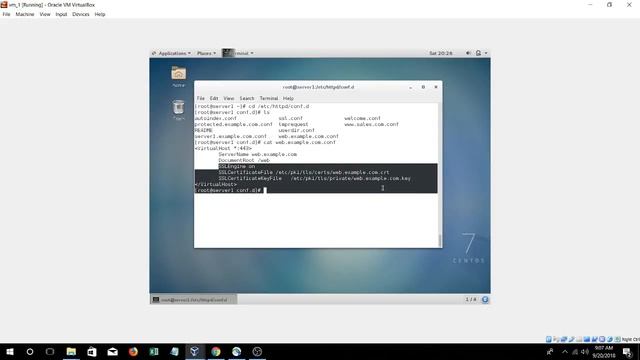This screenshot has width=640, height=360.
Task: Click 'protected.example.com.conf' in ls output
Action: [233, 124]
